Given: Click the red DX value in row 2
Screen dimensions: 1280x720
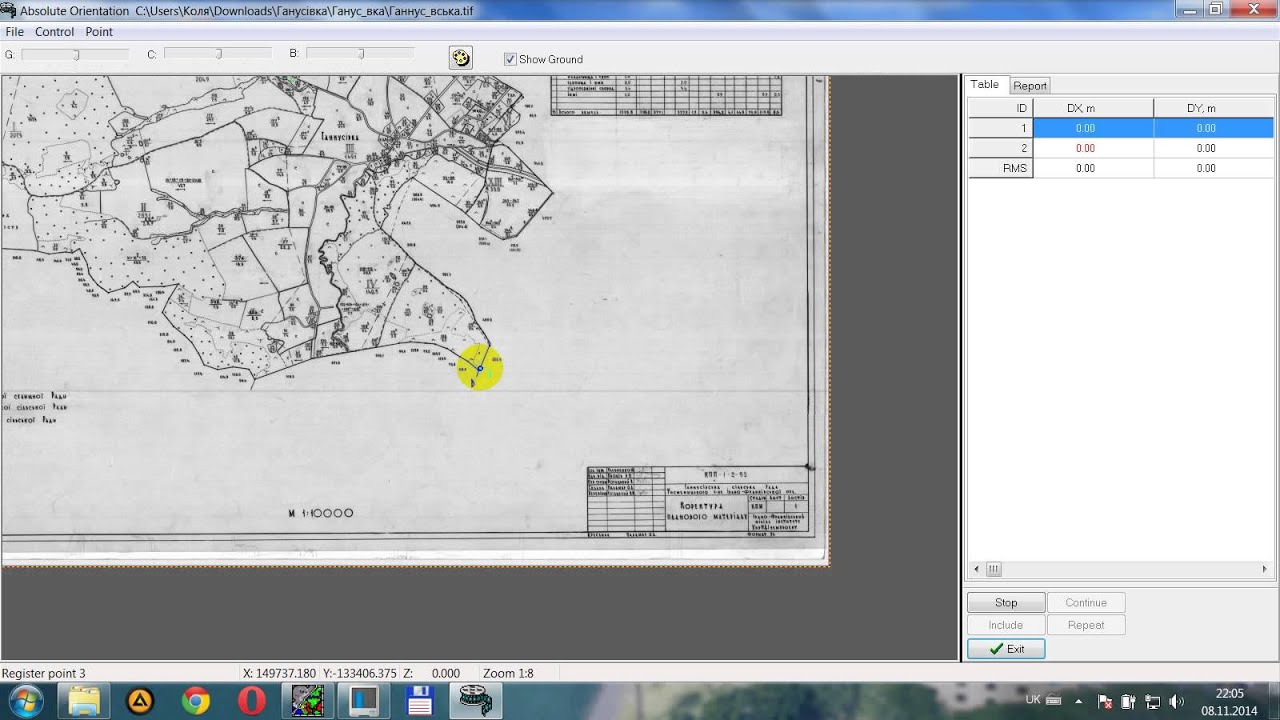Looking at the screenshot, I should coord(1085,148).
